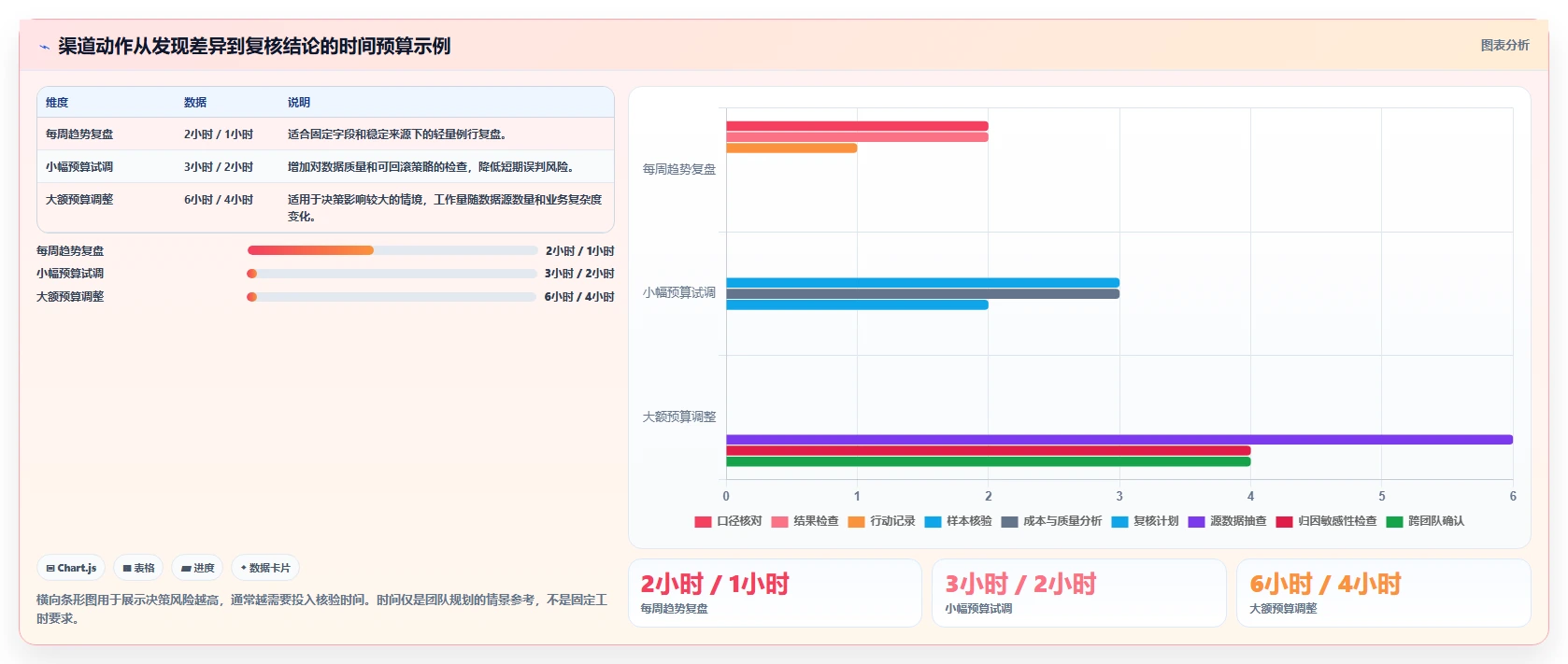Click the card title '渠道动作从发现差异到复核结论的时间预算示例'

pos(254,47)
